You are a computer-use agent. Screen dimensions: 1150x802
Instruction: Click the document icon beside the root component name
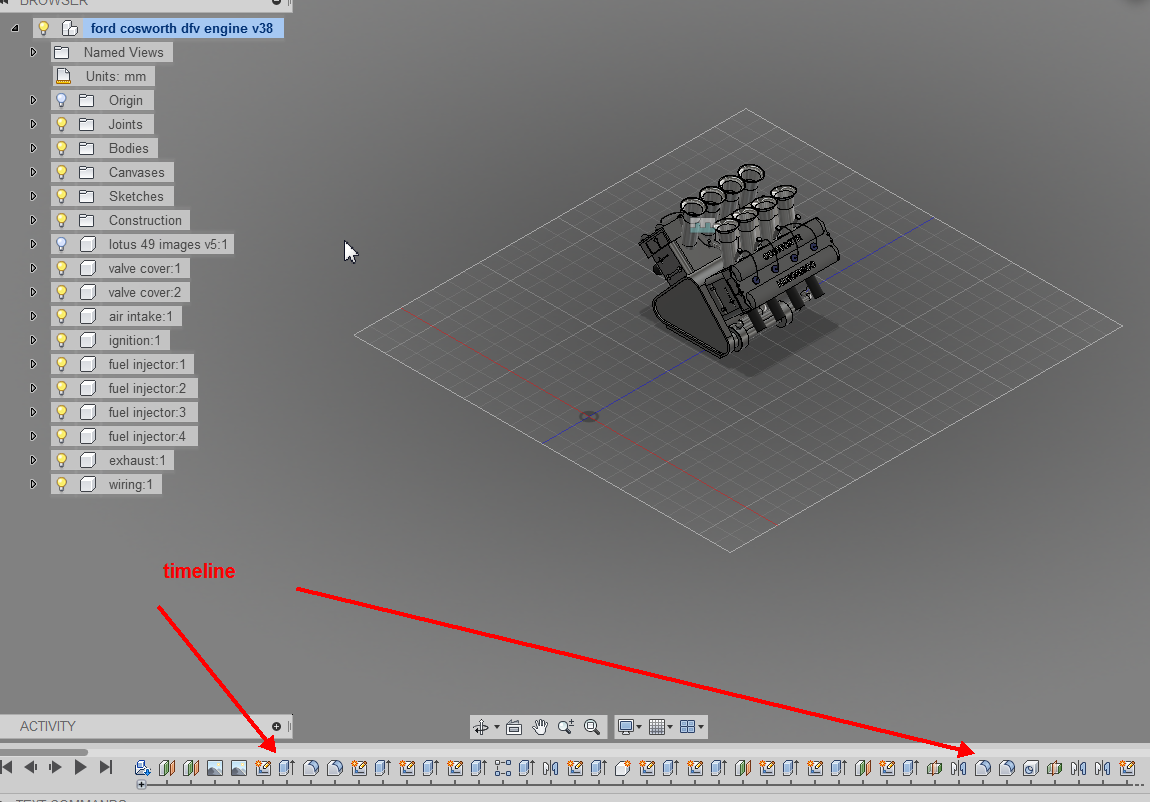[x=70, y=29]
